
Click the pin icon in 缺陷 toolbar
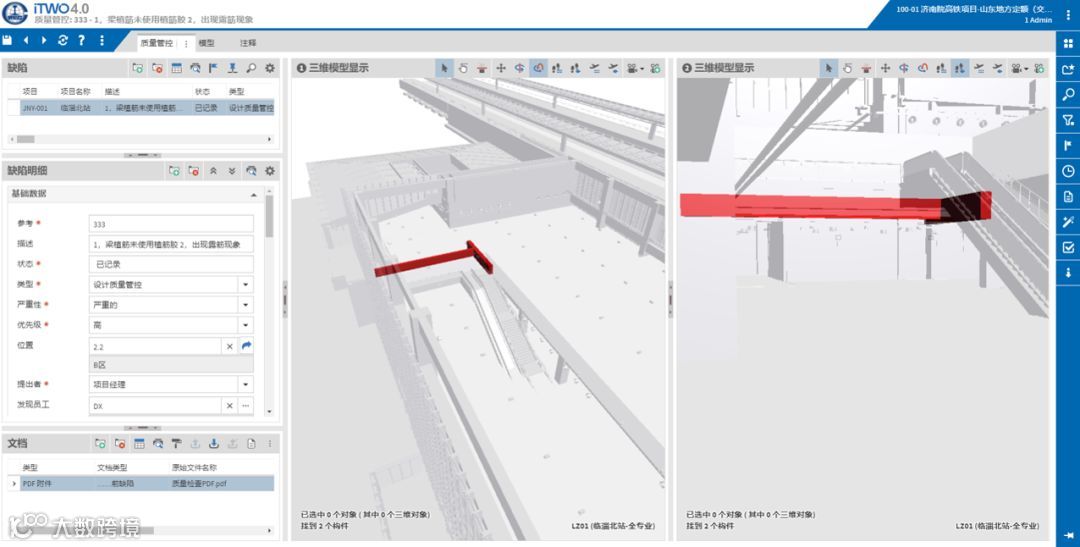(x=232, y=68)
